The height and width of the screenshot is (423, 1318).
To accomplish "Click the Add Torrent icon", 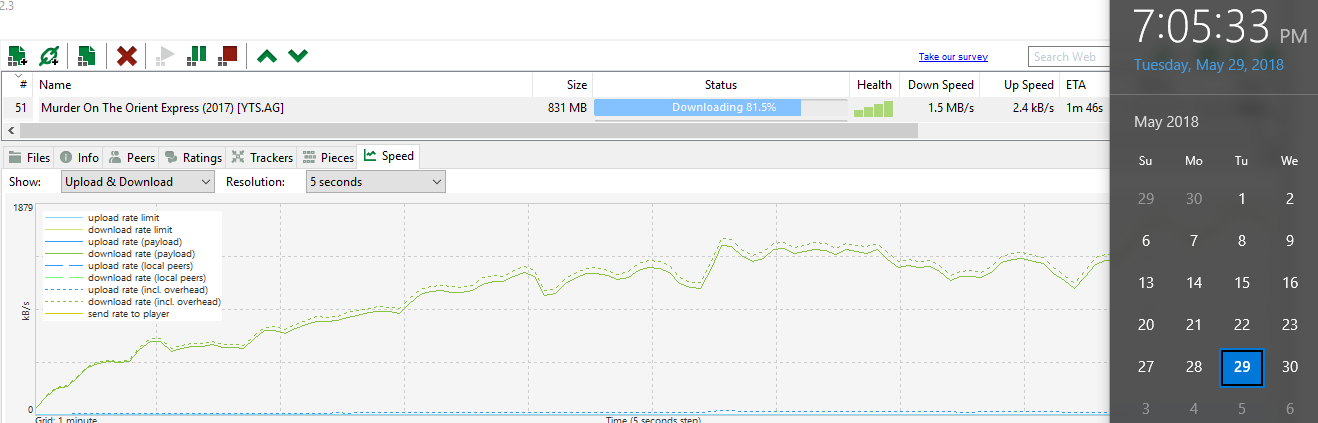I will click(x=17, y=55).
